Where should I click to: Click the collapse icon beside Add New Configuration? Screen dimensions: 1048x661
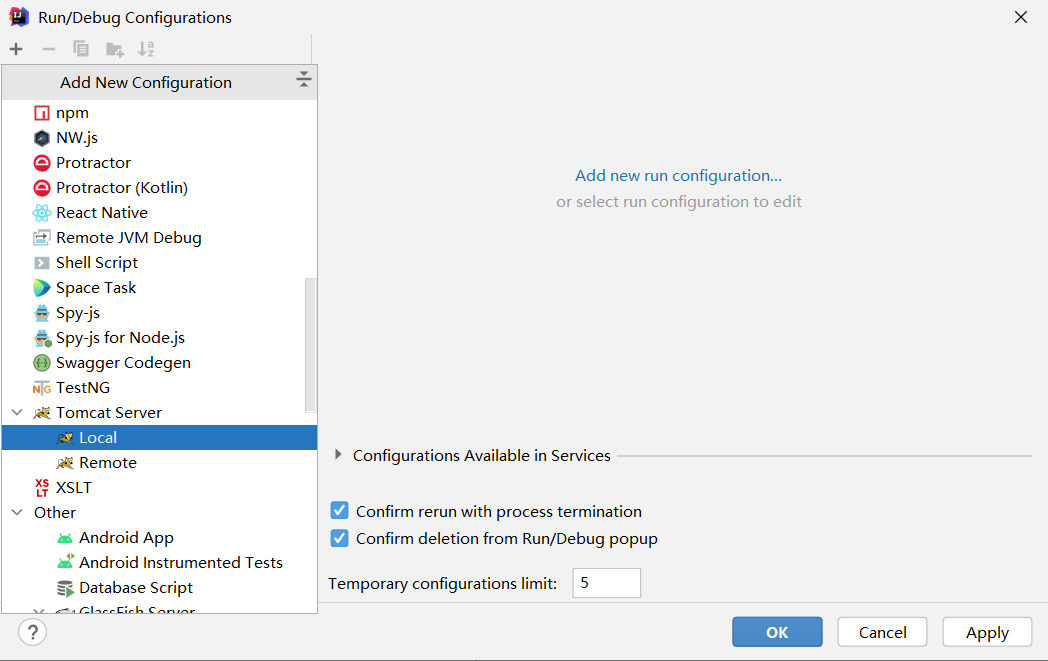[303, 80]
